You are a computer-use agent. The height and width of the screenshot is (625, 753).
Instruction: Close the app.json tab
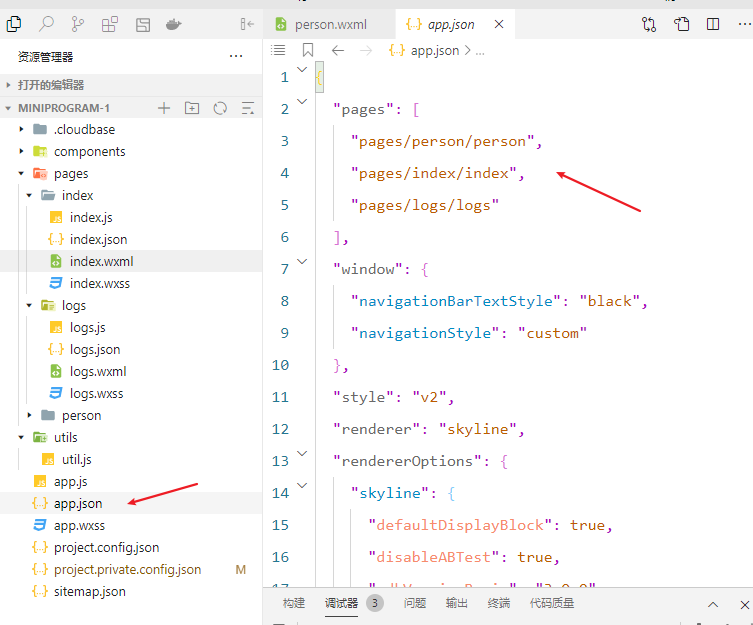499,24
